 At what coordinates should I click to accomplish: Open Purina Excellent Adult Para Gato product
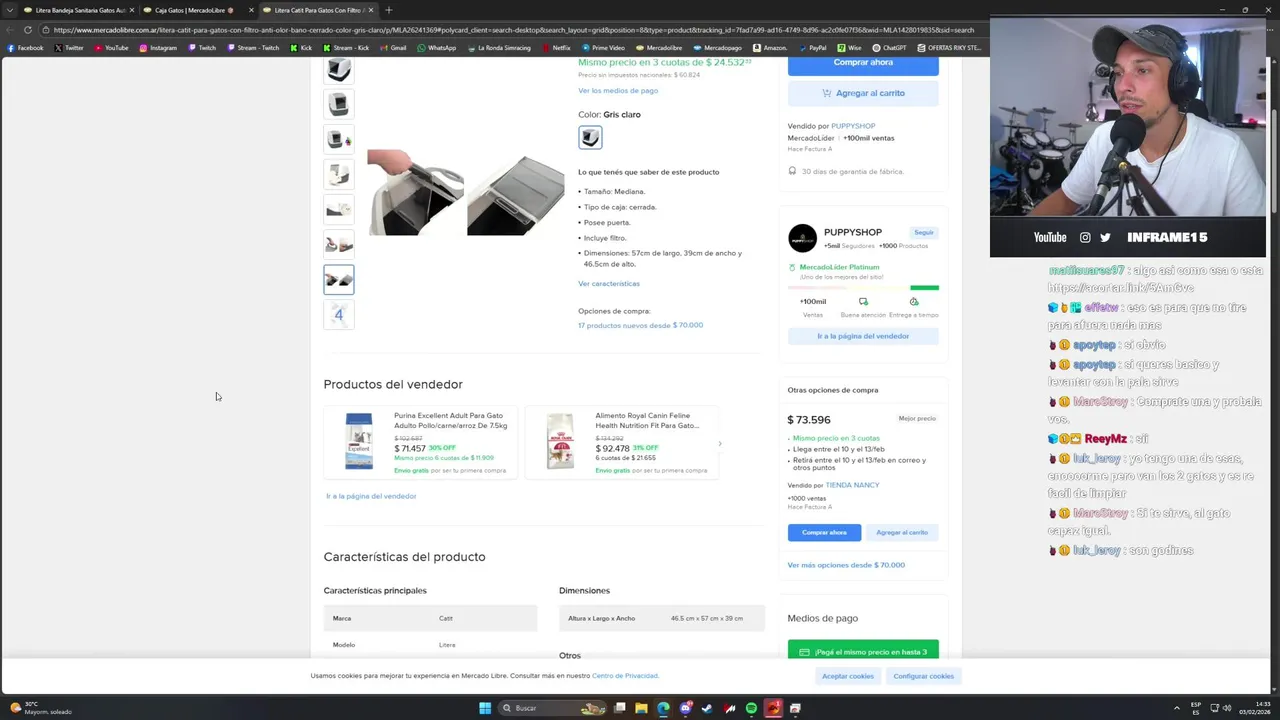click(419, 441)
